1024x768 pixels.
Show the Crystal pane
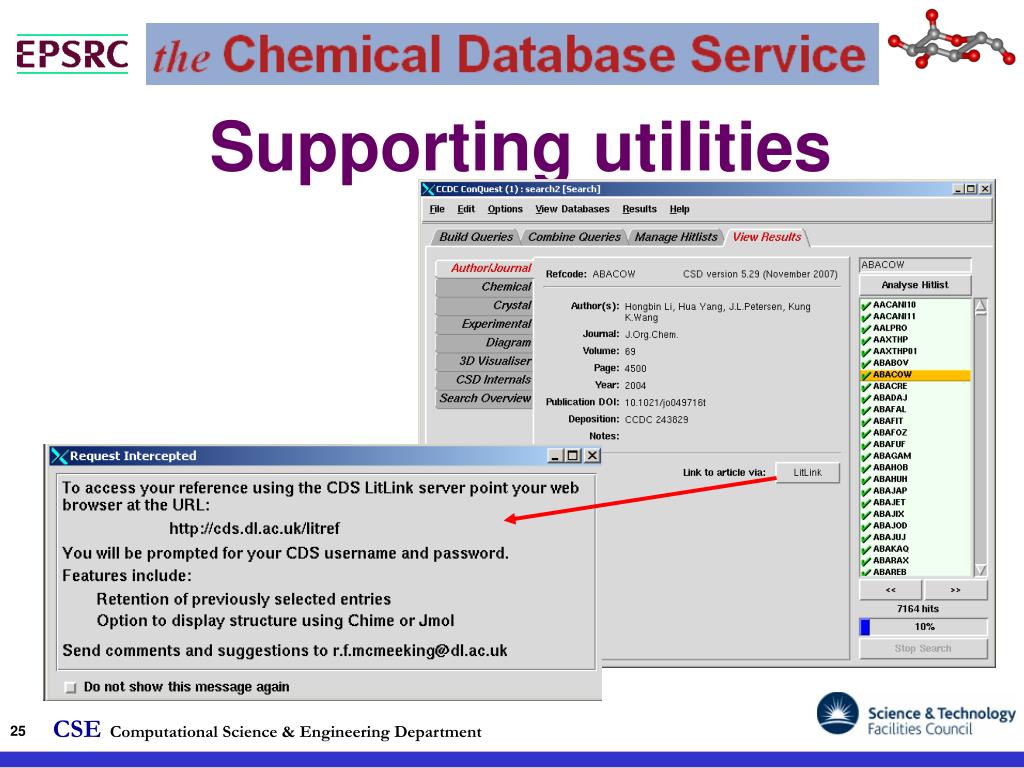[x=484, y=305]
